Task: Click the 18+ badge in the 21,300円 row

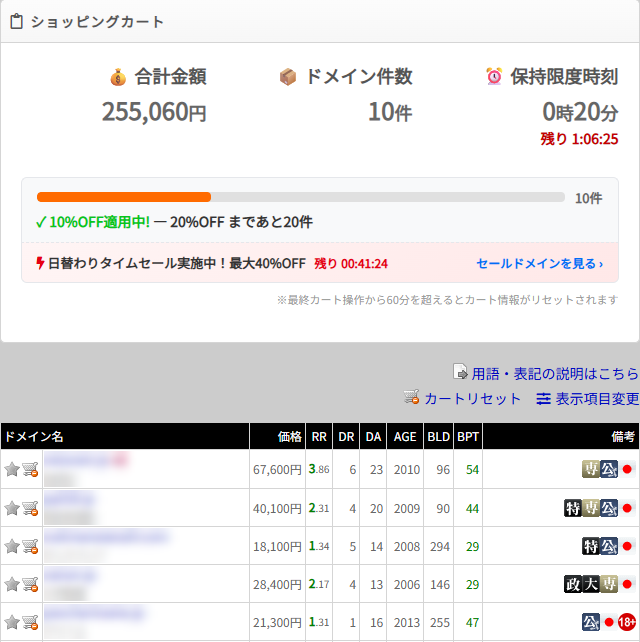Action: [x=627, y=622]
